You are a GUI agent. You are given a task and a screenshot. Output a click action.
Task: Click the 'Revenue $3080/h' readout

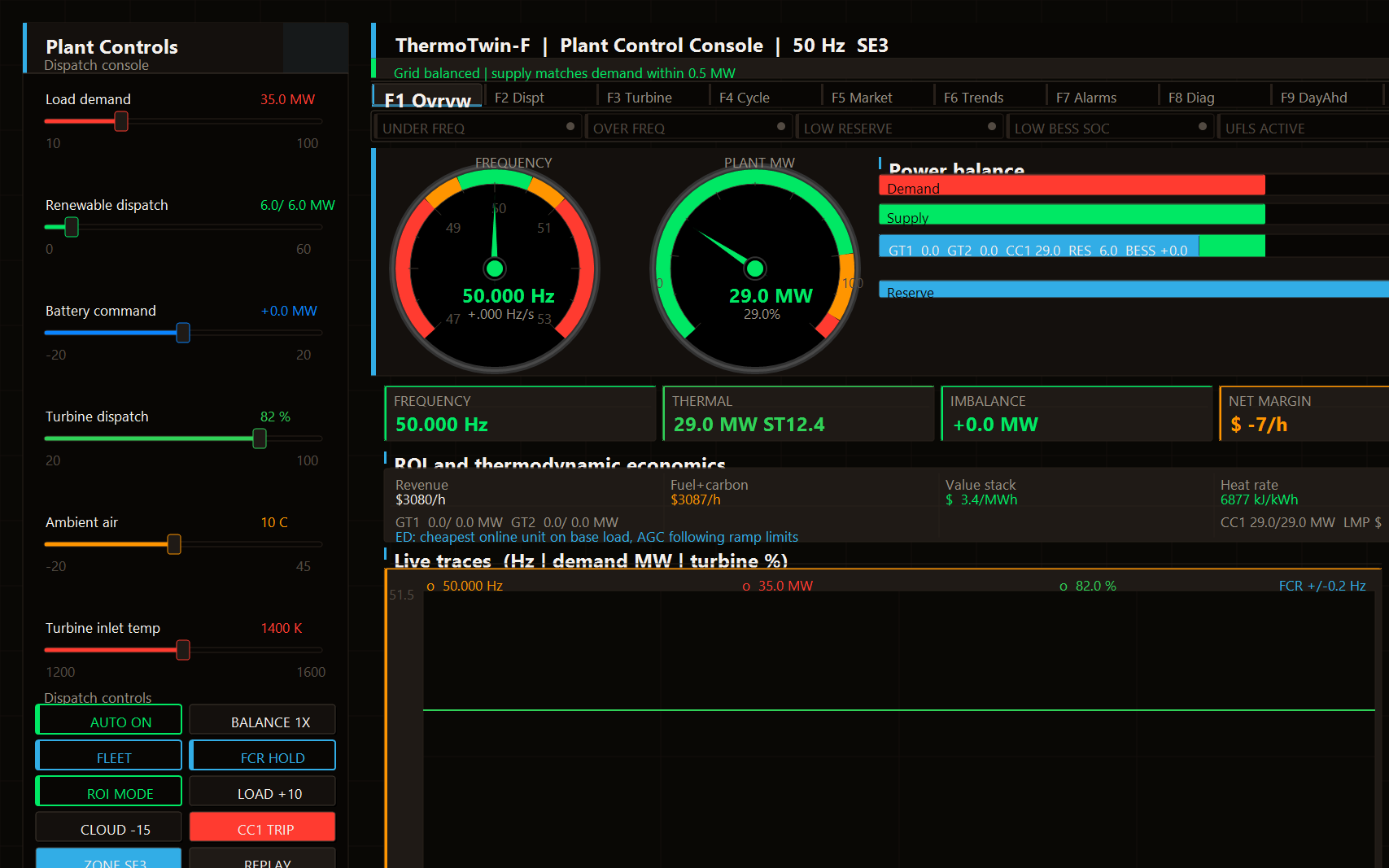(x=422, y=492)
